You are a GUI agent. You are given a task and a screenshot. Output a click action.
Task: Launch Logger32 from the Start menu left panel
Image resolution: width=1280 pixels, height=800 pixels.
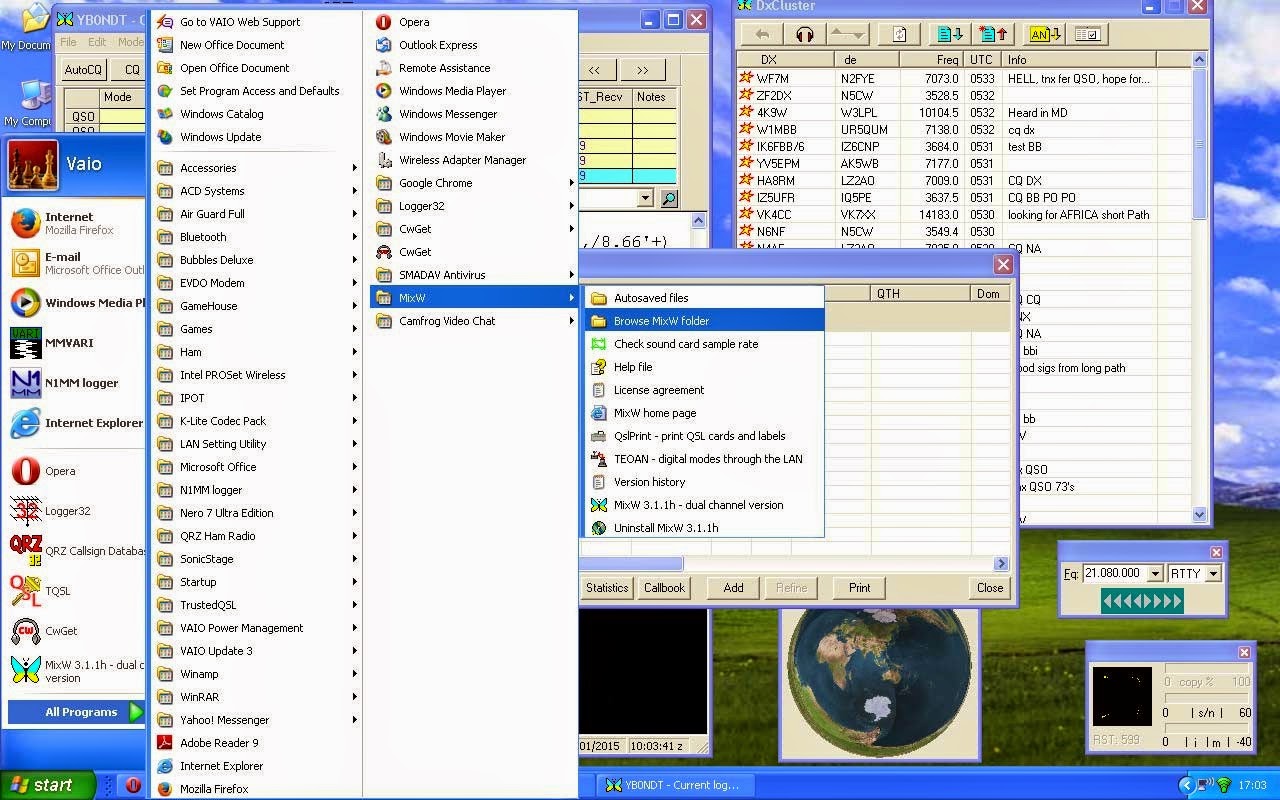(75, 511)
